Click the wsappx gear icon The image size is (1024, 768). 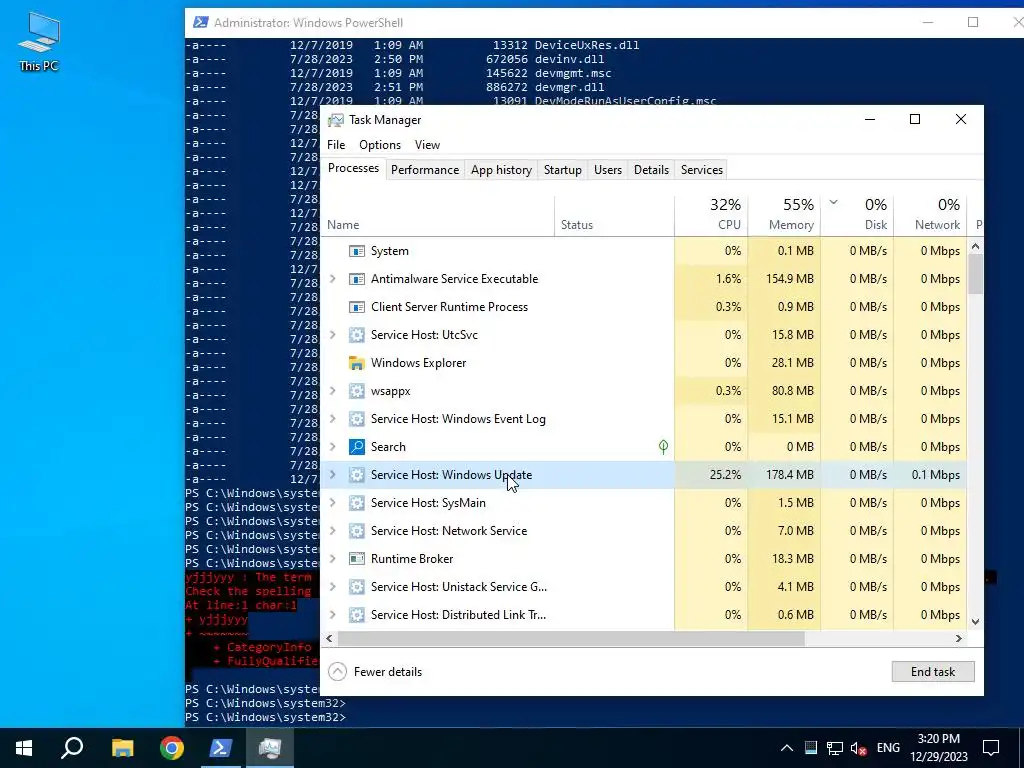(x=357, y=391)
